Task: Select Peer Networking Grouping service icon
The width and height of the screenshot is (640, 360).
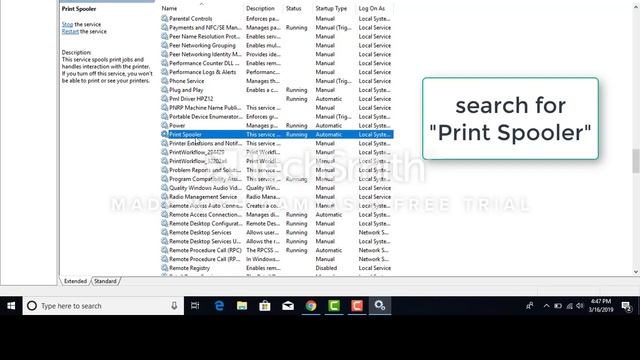Action: pyautogui.click(x=164, y=45)
